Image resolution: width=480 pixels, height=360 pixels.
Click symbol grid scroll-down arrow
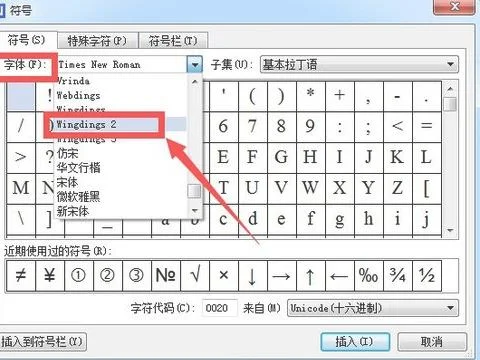(450, 230)
